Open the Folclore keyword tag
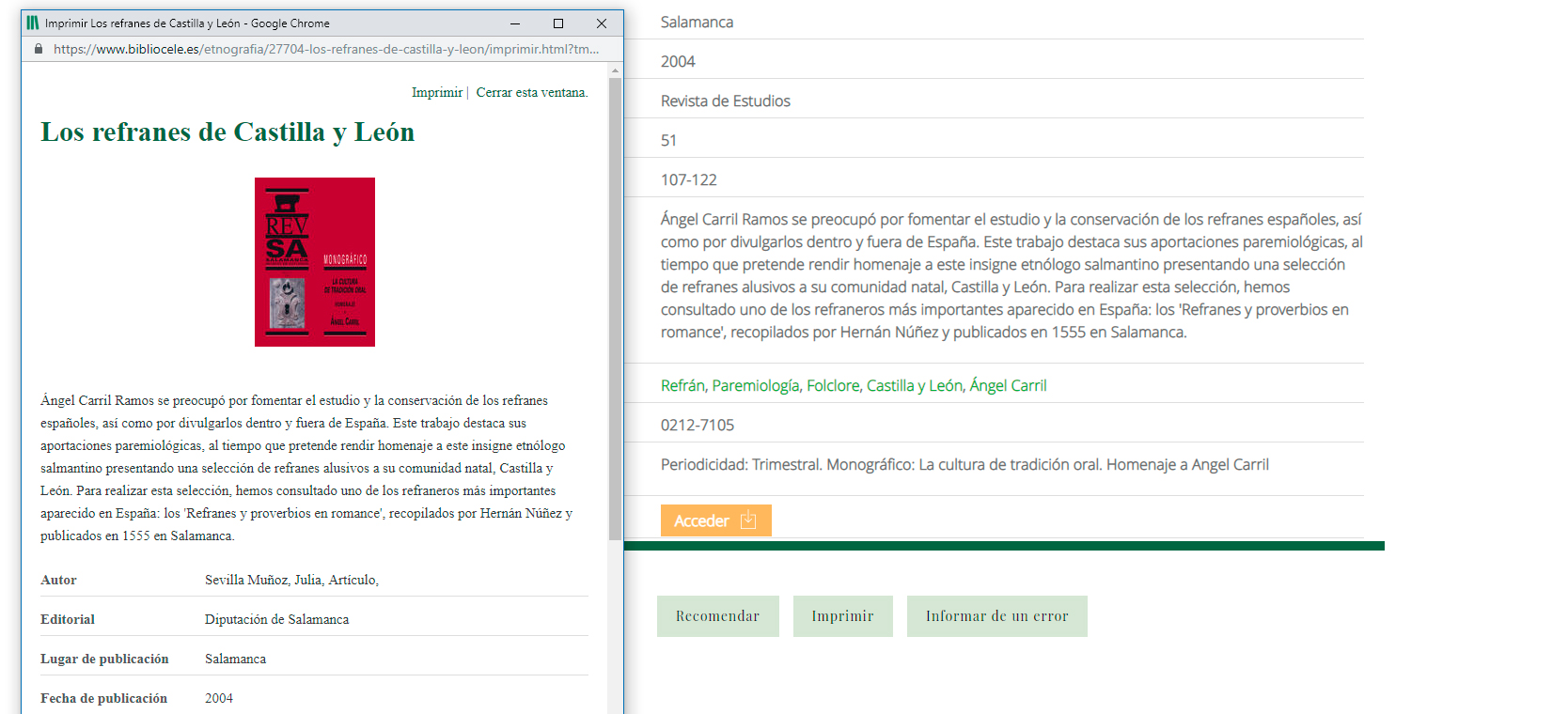This screenshot has width=1568, height=714. [x=833, y=385]
